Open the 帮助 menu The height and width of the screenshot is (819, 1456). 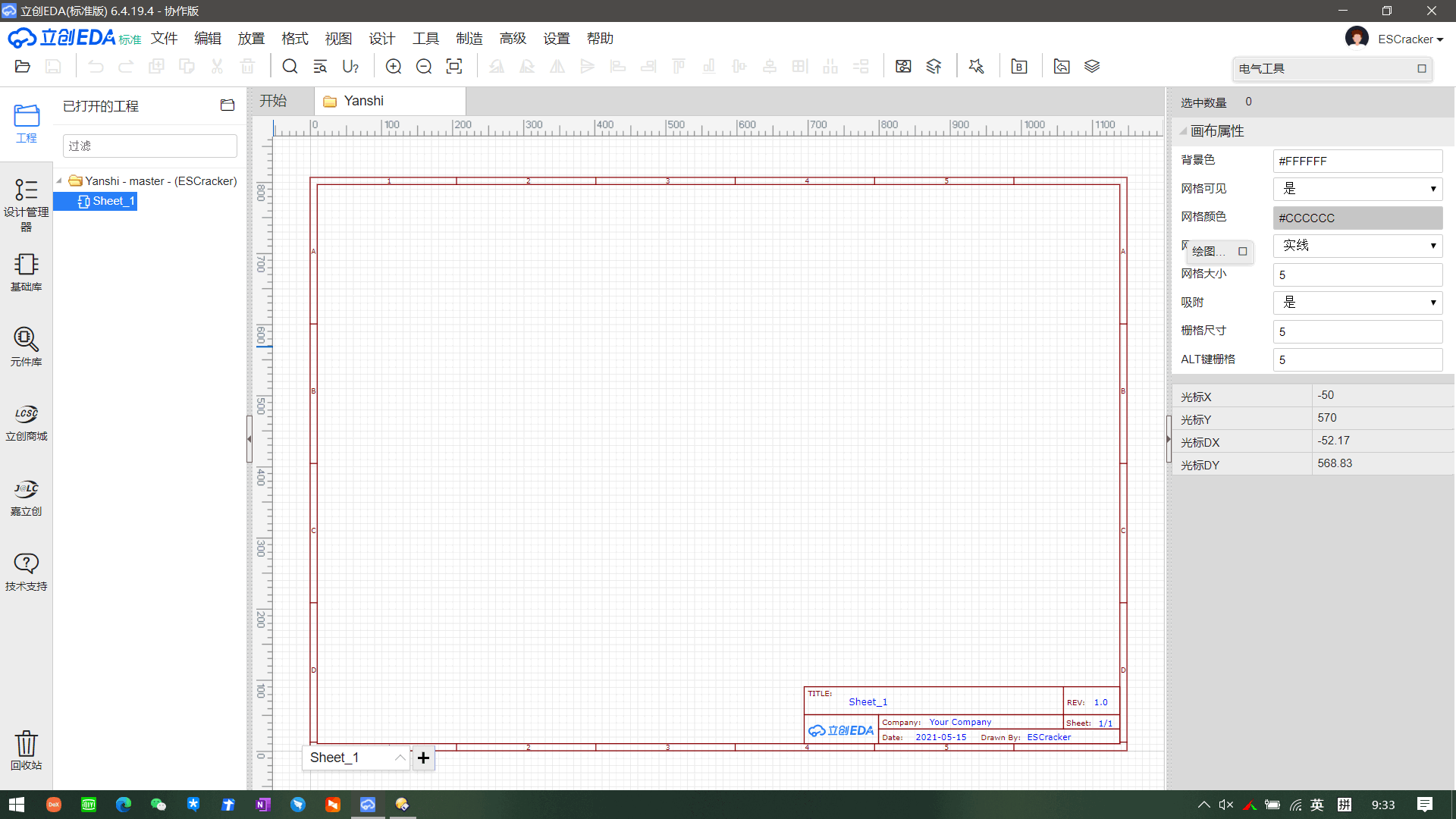click(x=600, y=39)
